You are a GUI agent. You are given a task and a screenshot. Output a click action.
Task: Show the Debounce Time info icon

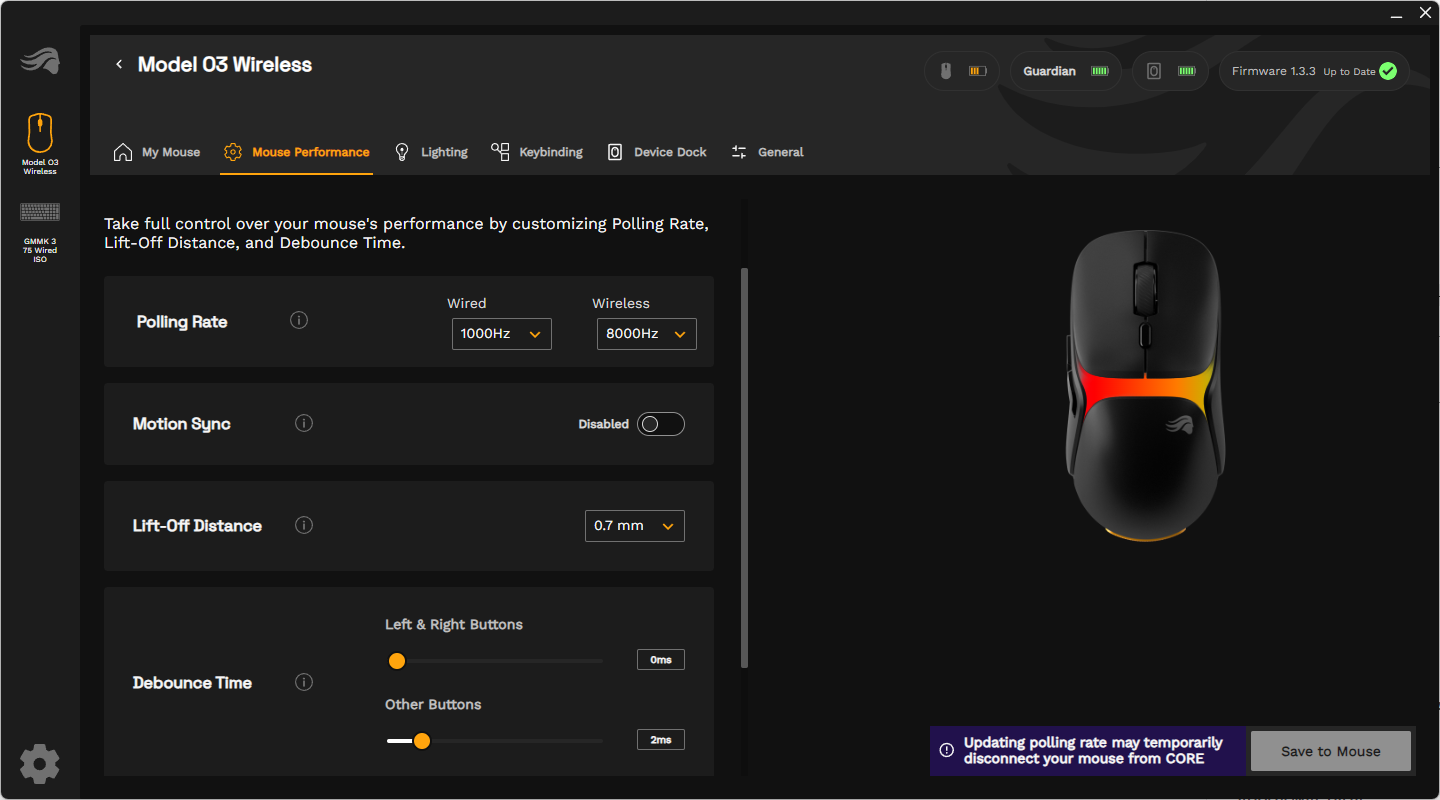(304, 682)
